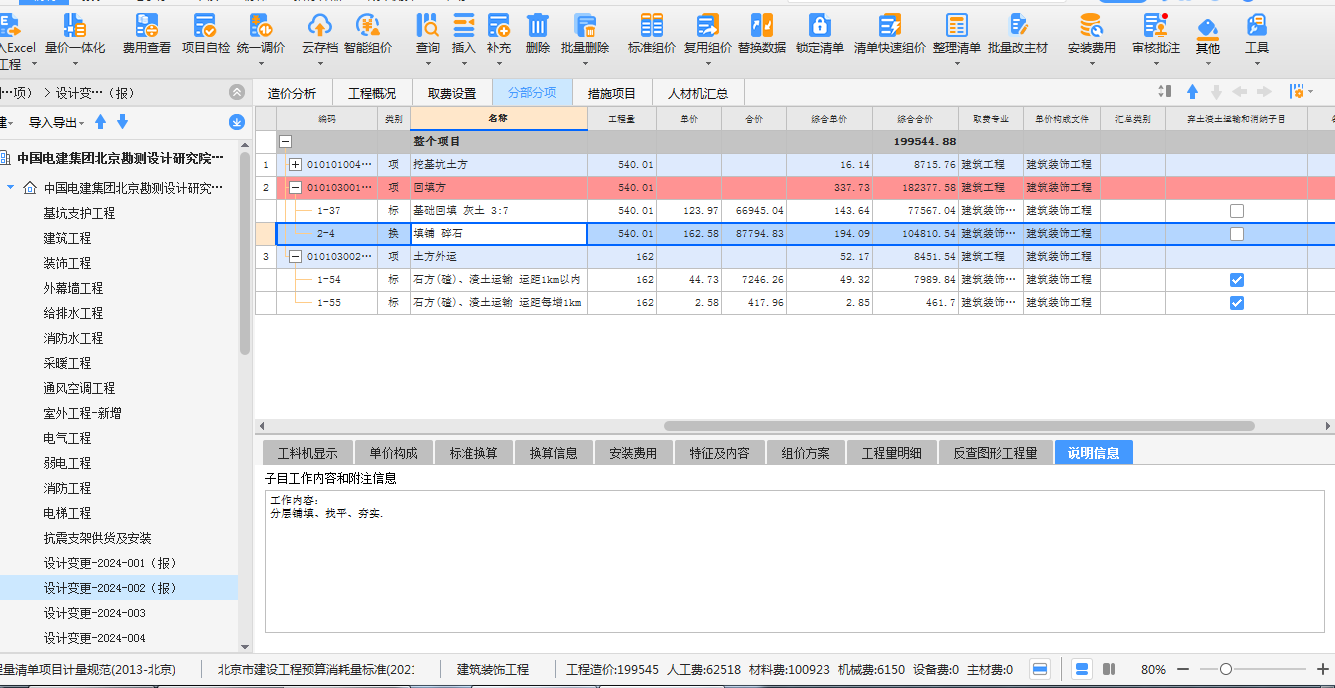Switch to 造价分析 tab
The image size is (1335, 688).
click(x=291, y=93)
